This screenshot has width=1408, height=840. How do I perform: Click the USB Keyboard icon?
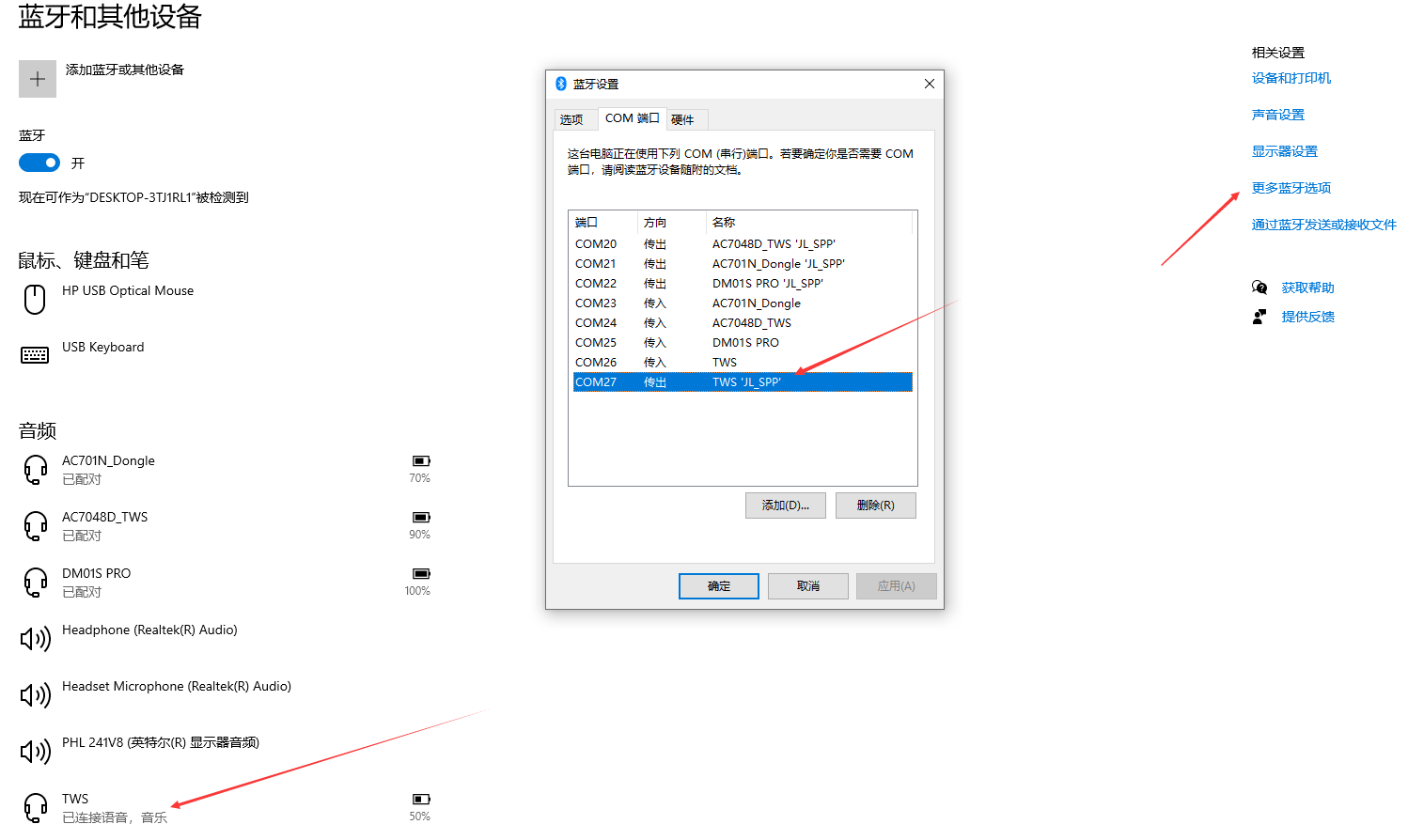tap(35, 355)
